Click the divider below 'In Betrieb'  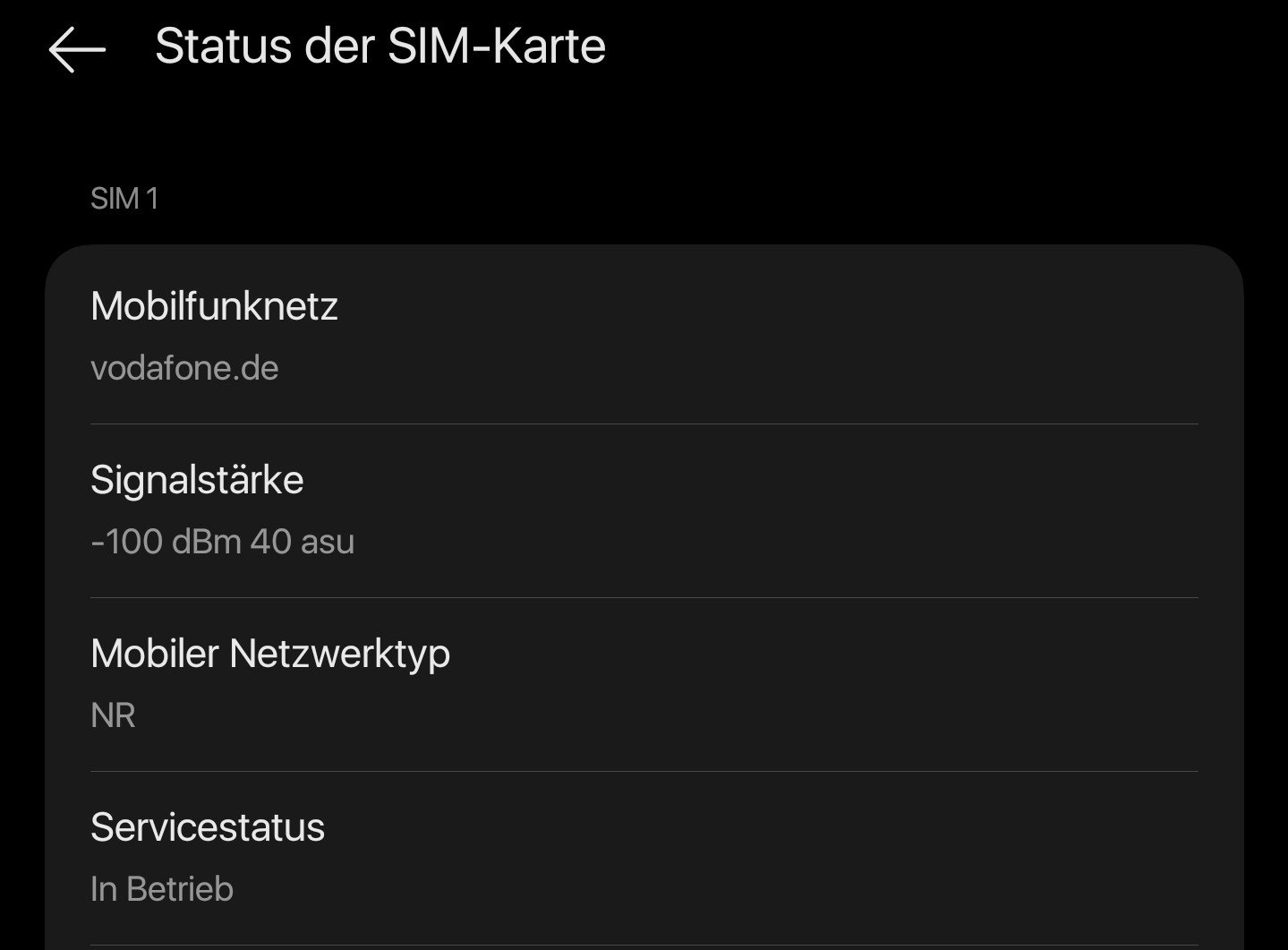point(644,945)
